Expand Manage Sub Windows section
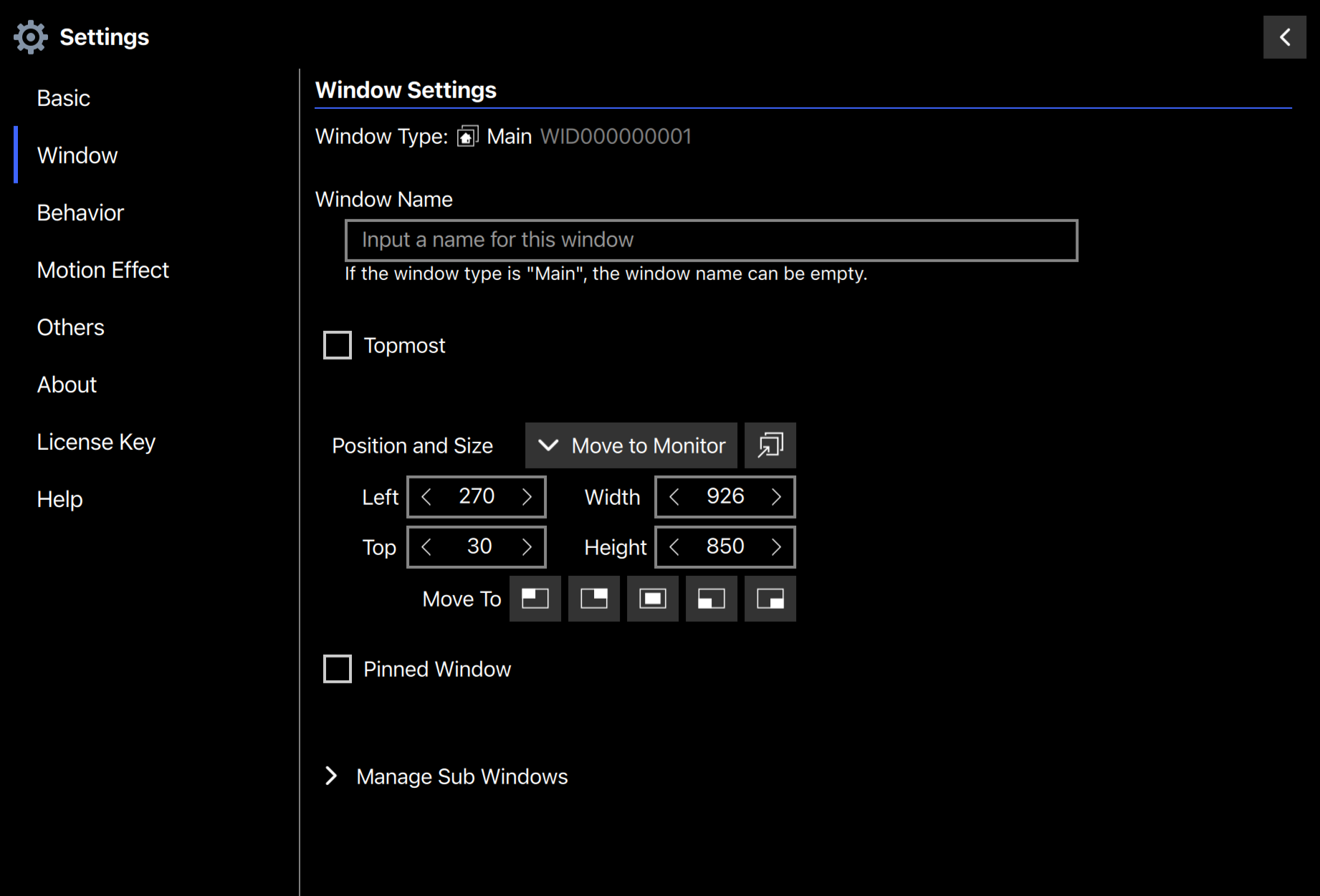Viewport: 1320px width, 896px height. (331, 776)
